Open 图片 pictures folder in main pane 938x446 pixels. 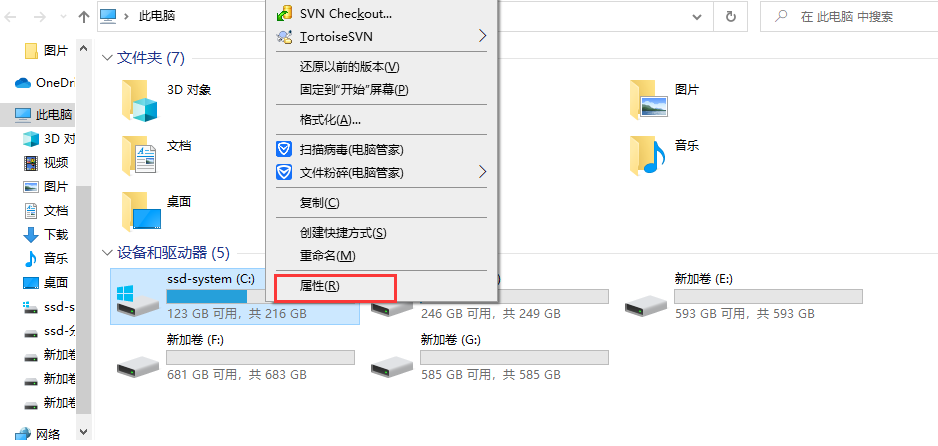click(x=648, y=100)
